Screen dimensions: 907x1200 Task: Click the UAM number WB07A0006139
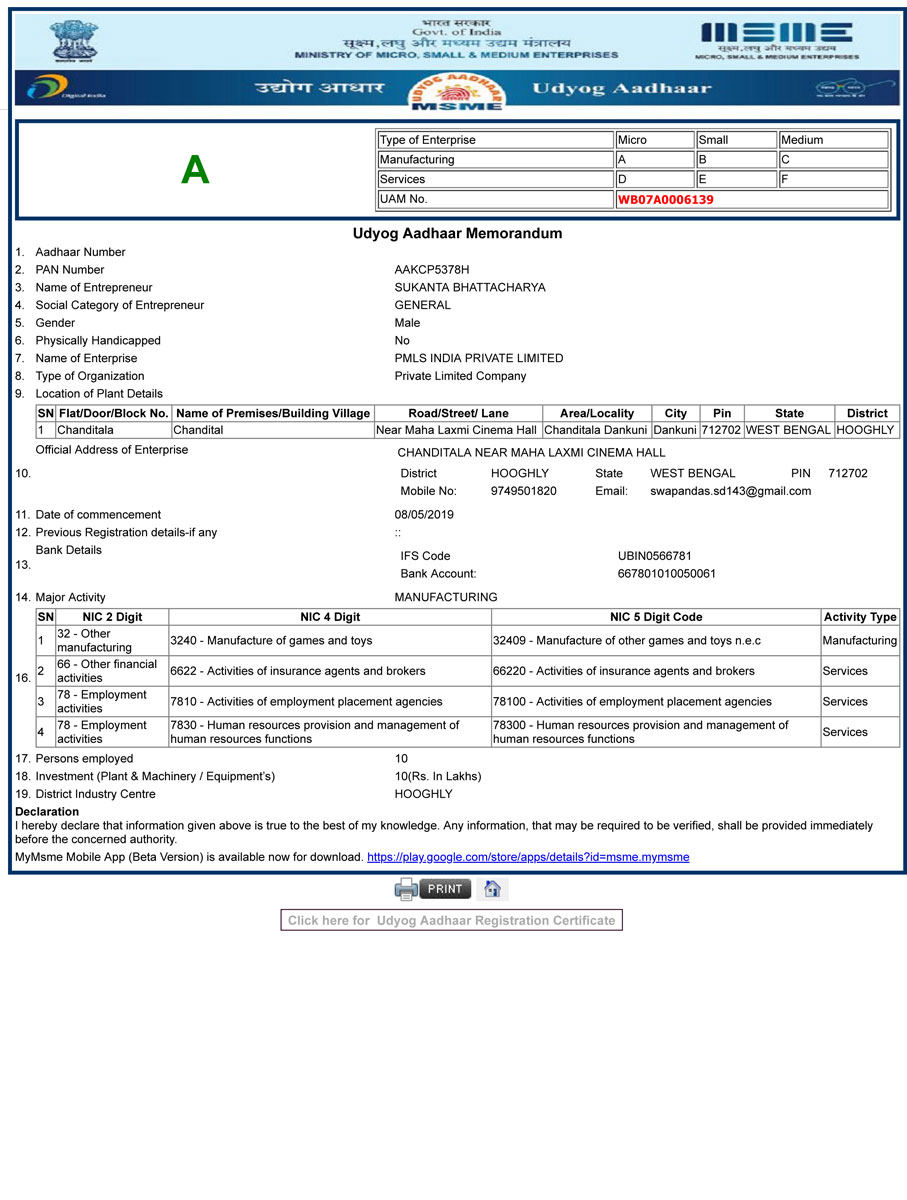(666, 199)
